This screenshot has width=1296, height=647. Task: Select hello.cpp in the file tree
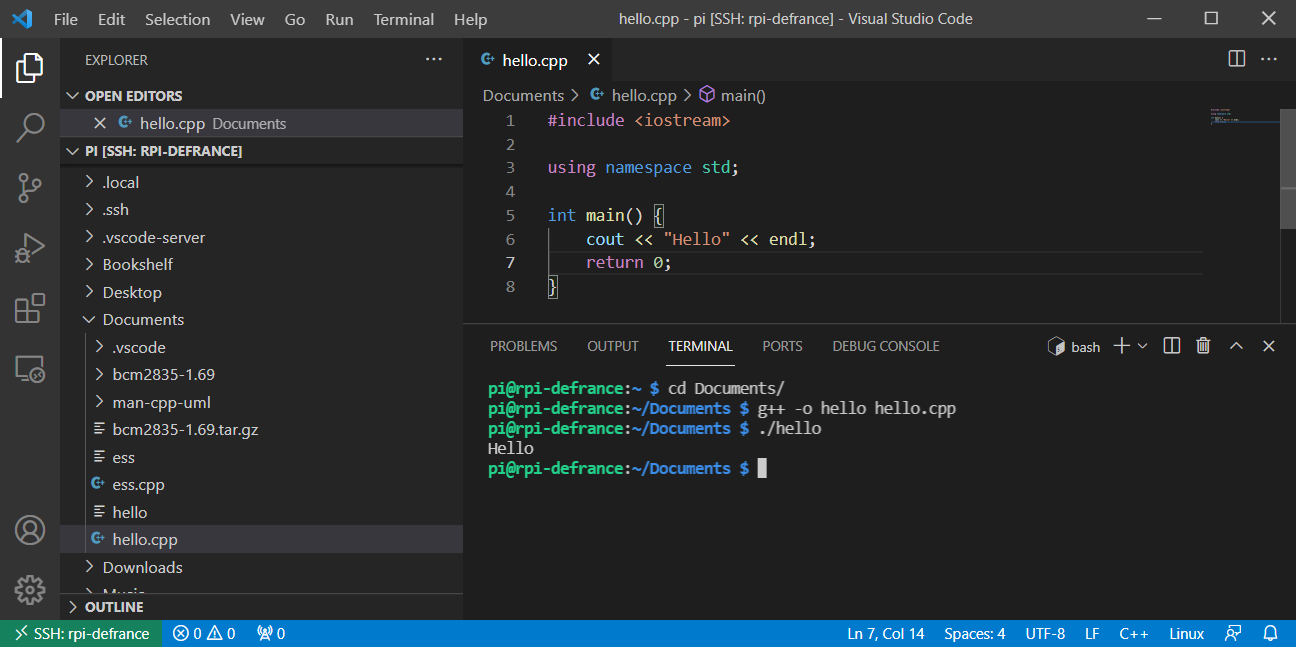pyautogui.click(x=261, y=540)
